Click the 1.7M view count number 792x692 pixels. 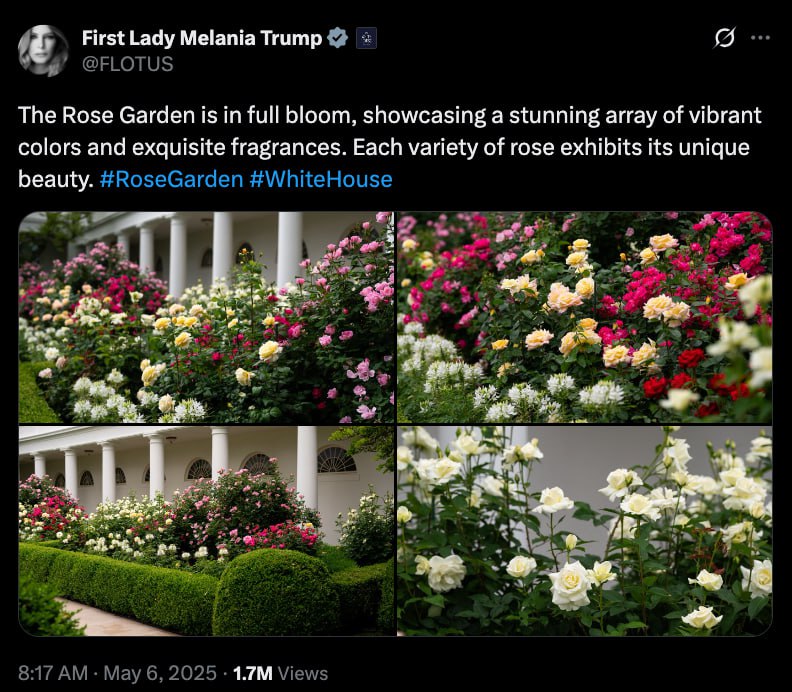point(253,673)
